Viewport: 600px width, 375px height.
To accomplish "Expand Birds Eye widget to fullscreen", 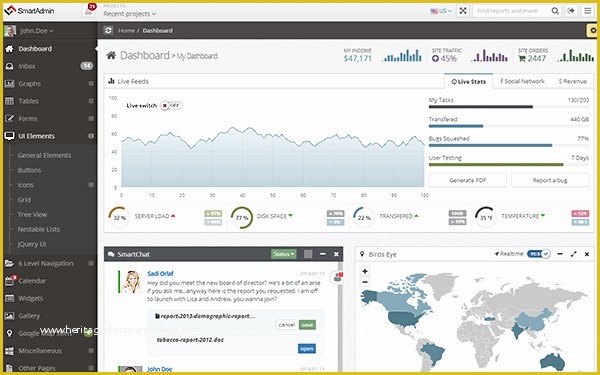I will tap(573, 254).
